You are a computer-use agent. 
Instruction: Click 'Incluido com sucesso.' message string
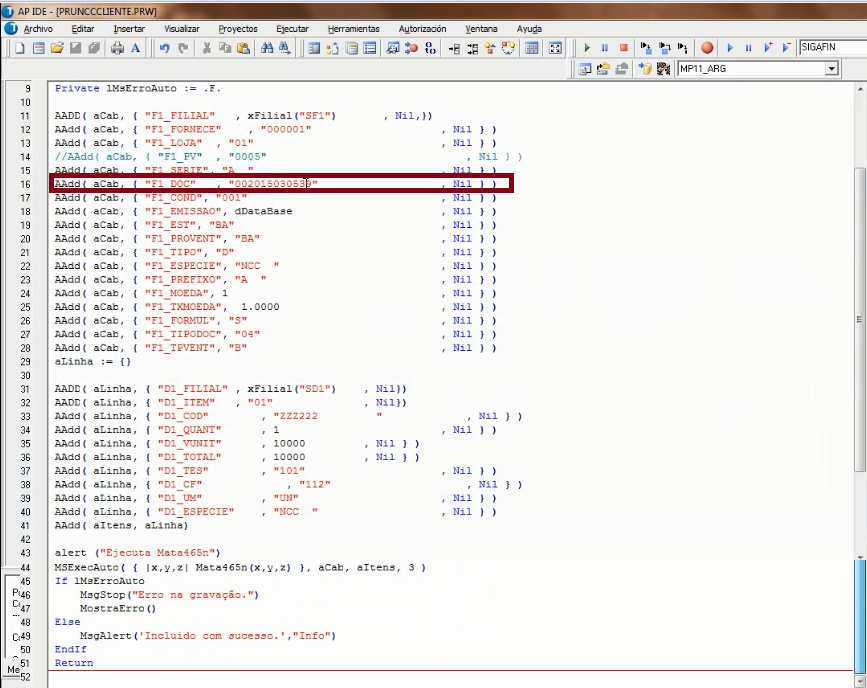pos(212,636)
